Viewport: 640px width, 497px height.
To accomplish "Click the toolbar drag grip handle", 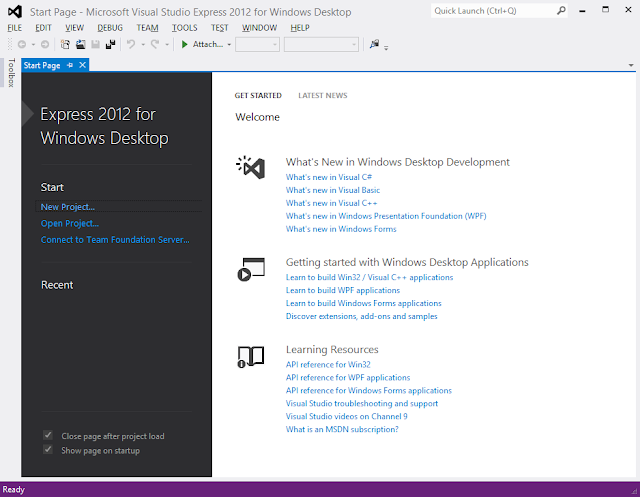I will [x=10, y=44].
